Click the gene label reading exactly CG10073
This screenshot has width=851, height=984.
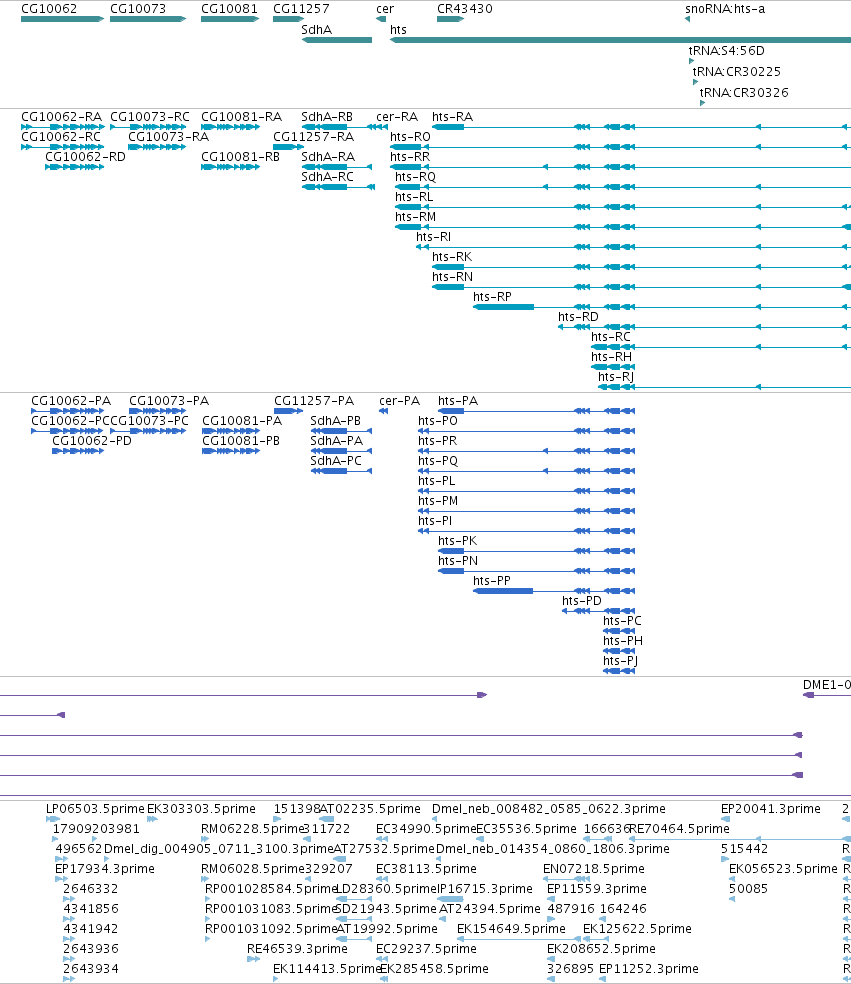click(x=138, y=9)
